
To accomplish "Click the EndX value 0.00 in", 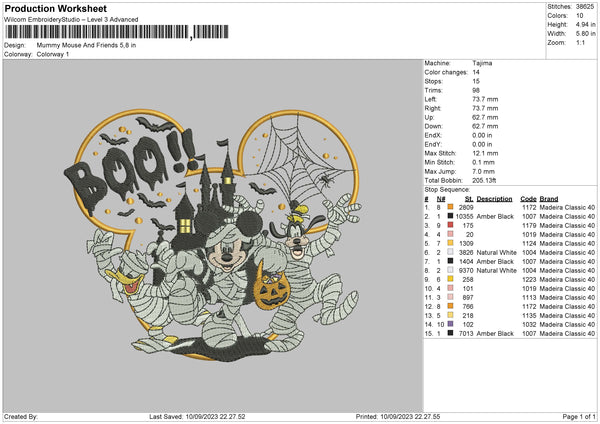I will (482, 135).
